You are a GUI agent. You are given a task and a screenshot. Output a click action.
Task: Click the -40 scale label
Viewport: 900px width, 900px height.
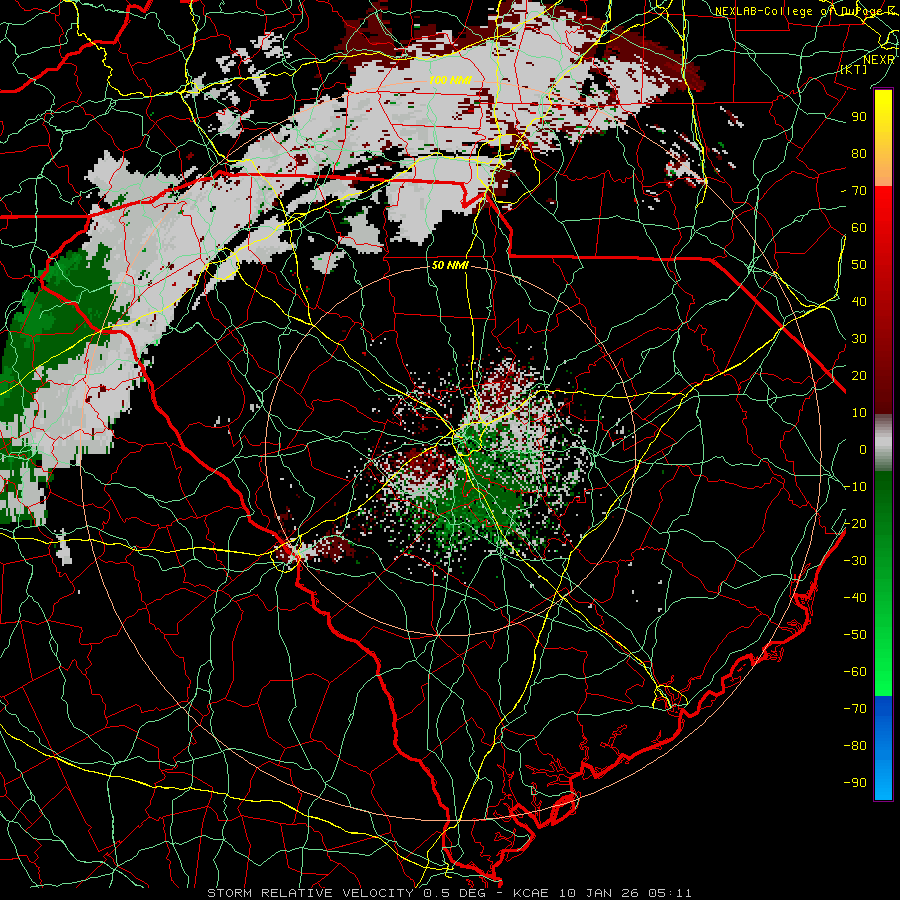click(855, 598)
